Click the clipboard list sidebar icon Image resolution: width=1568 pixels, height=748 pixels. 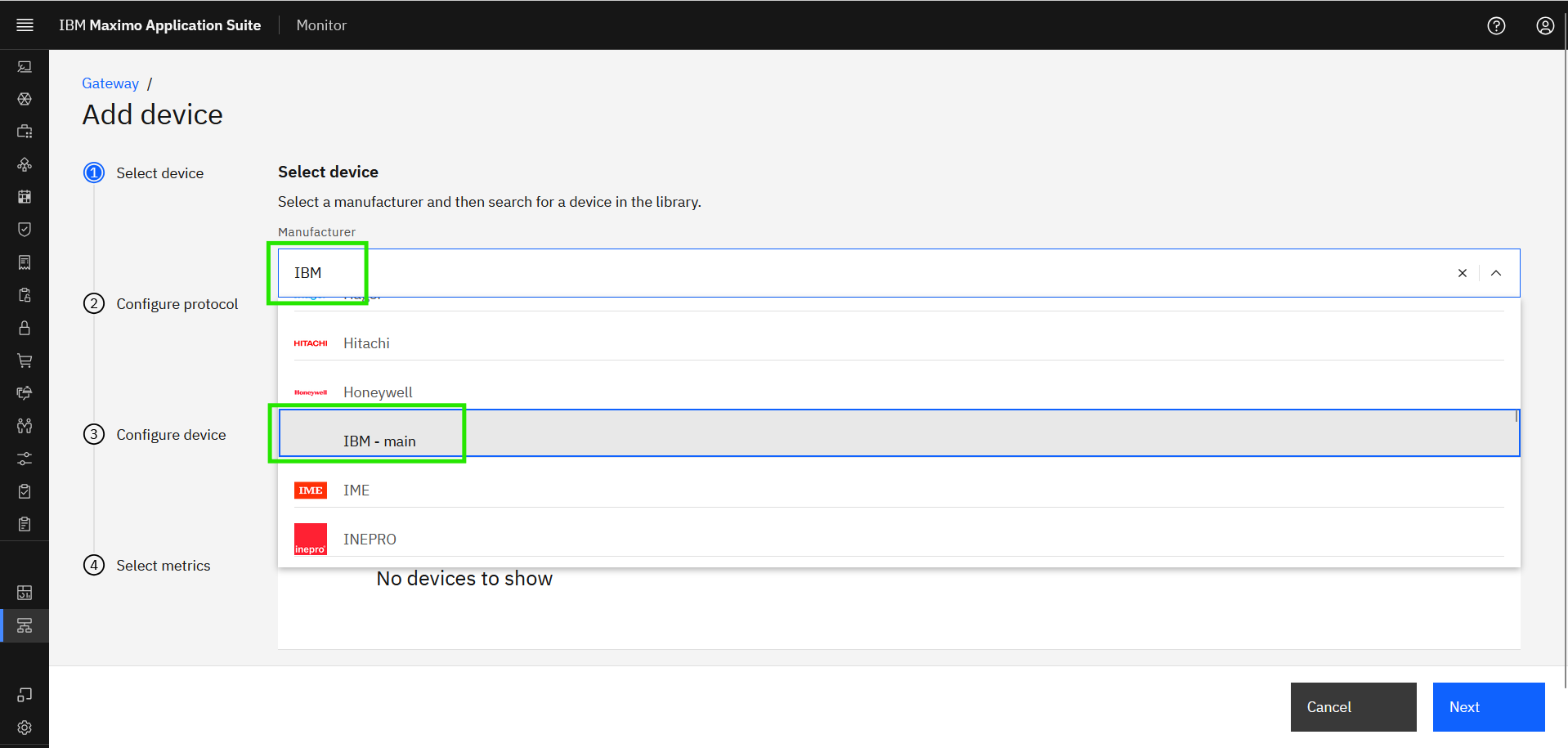(25, 524)
